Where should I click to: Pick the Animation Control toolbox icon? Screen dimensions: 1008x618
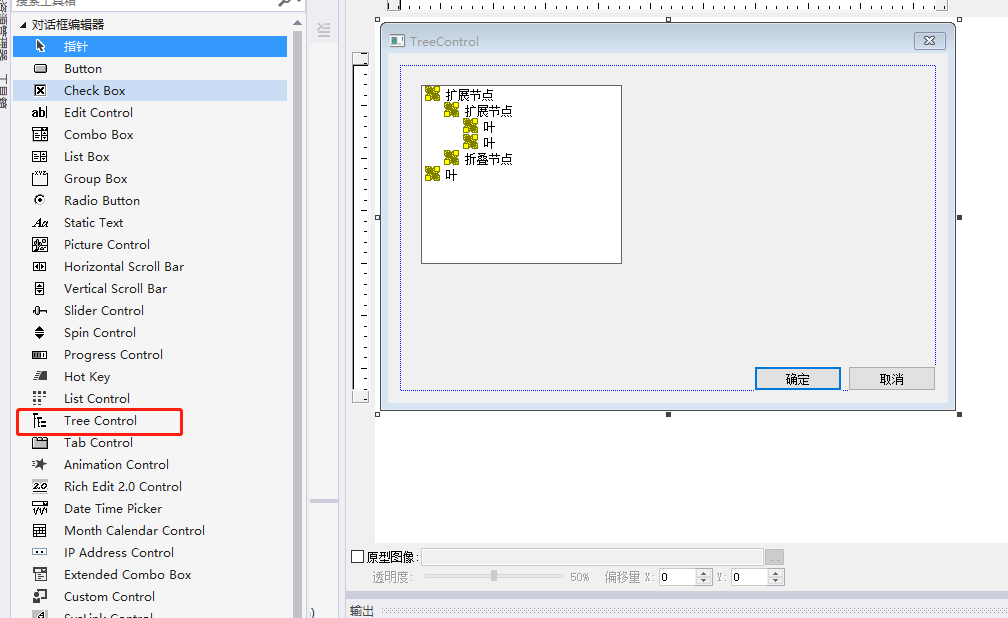[40, 464]
